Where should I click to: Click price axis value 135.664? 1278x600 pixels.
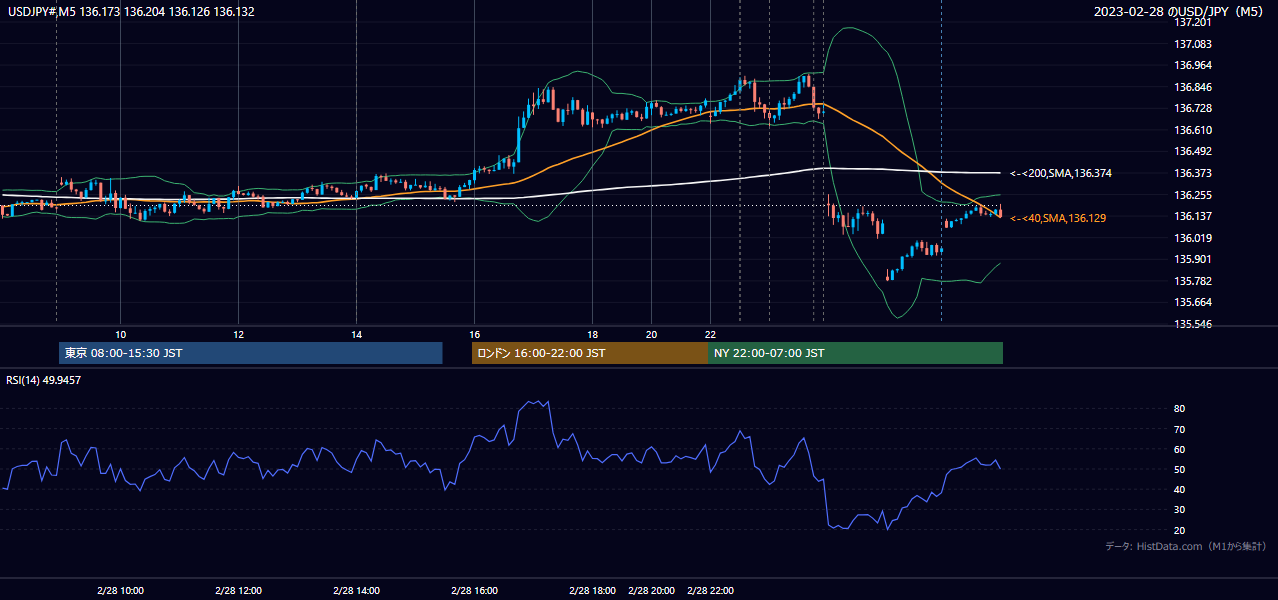point(1193,303)
